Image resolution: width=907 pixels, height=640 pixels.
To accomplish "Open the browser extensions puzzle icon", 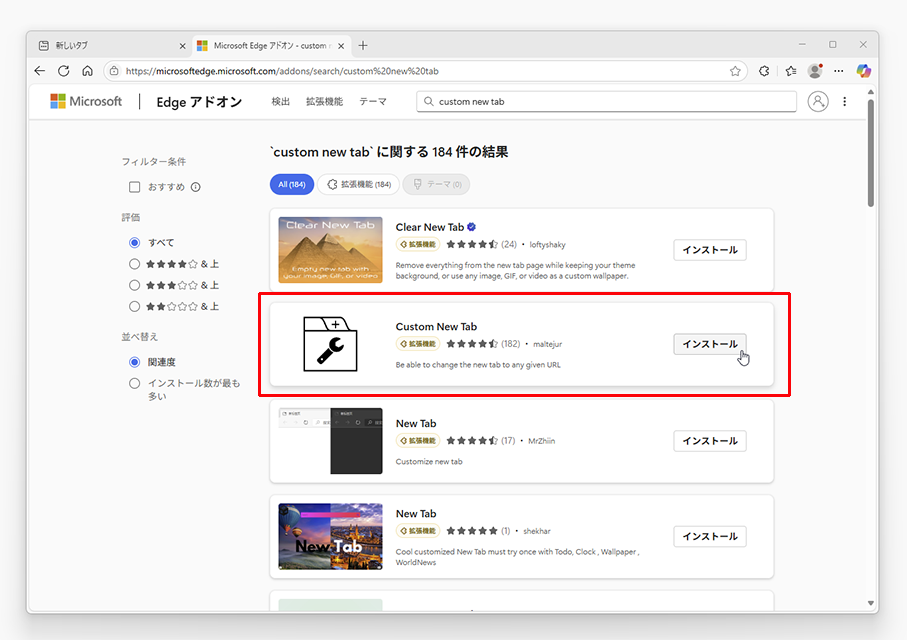I will pos(764,71).
